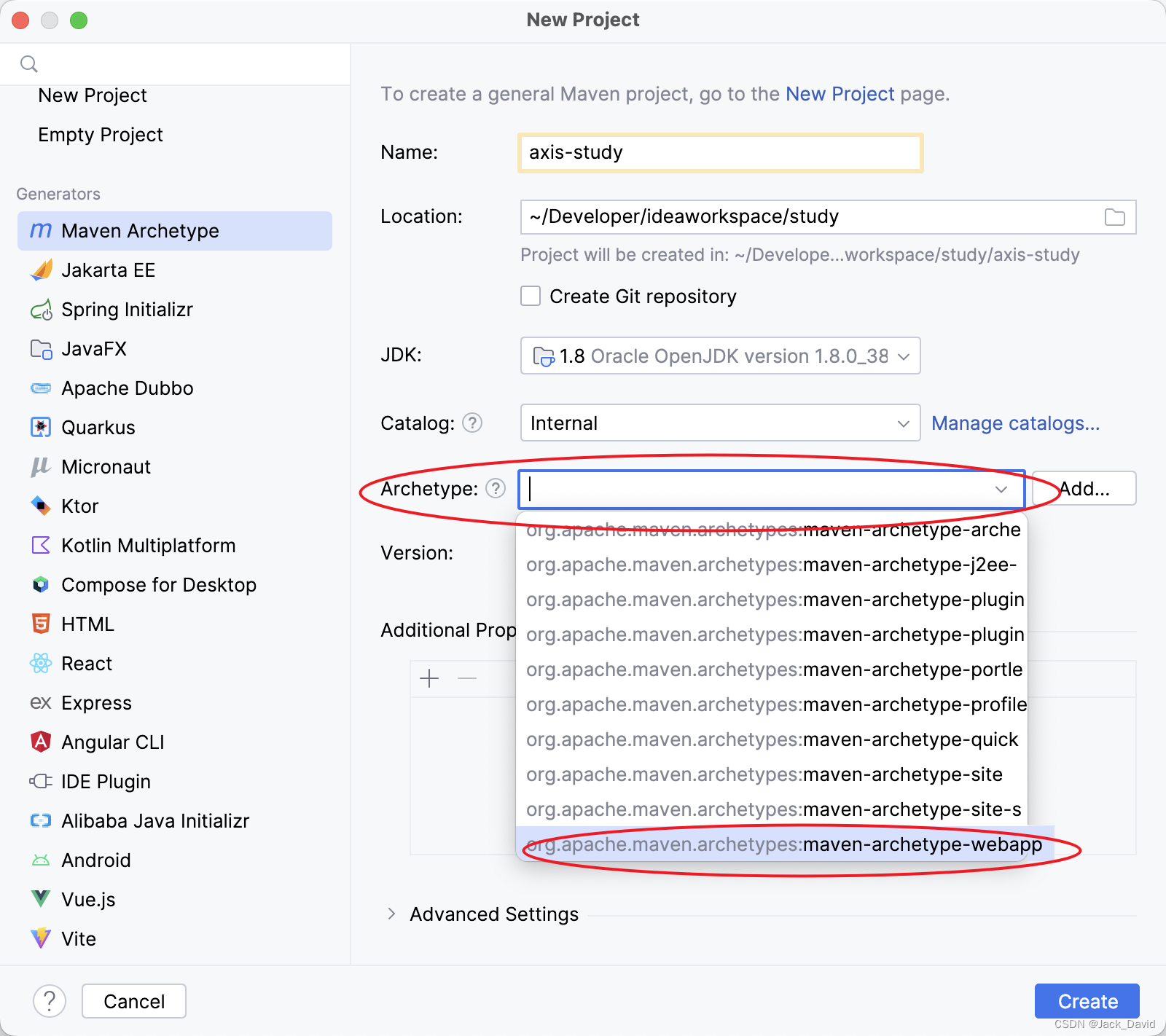This screenshot has height=1036, width=1166.
Task: Open the Archetype help question mark
Action: point(496,488)
